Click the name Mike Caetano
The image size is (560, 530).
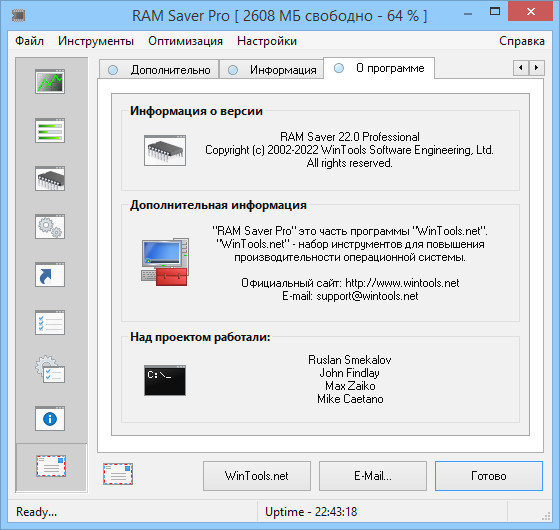click(350, 399)
